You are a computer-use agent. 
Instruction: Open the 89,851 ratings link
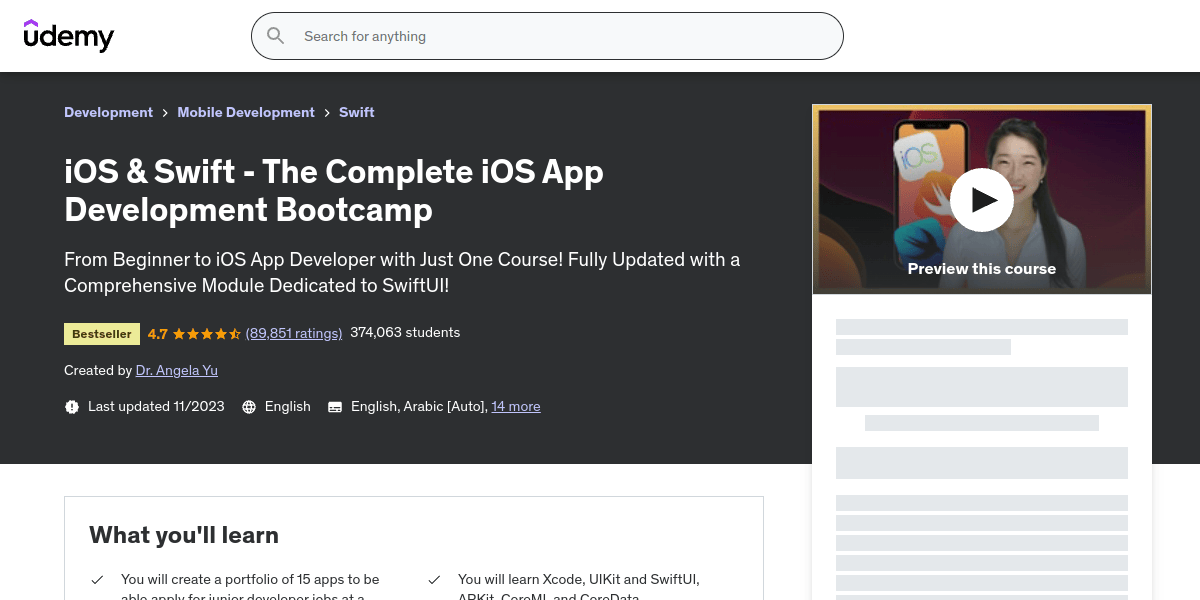tap(294, 333)
